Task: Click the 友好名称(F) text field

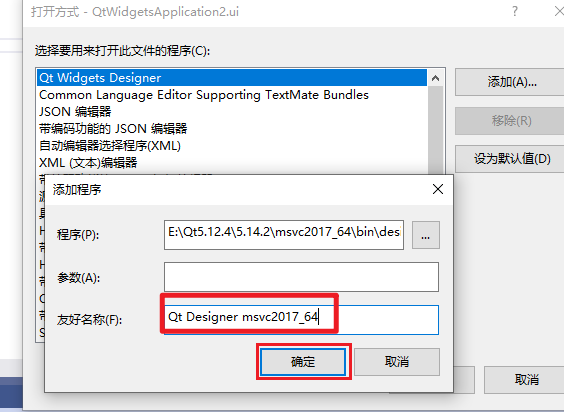Action: pyautogui.click(x=301, y=320)
